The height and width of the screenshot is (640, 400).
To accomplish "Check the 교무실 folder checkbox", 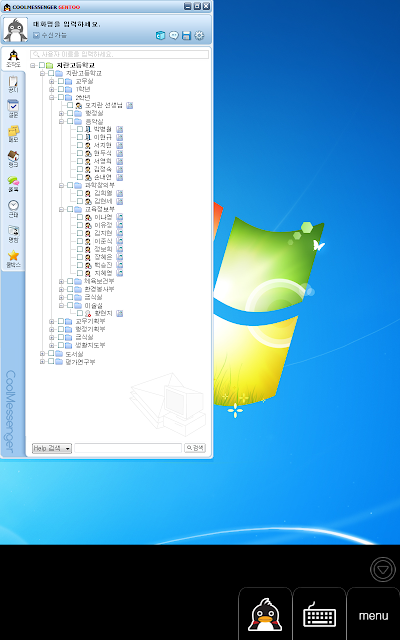I will (60, 81).
